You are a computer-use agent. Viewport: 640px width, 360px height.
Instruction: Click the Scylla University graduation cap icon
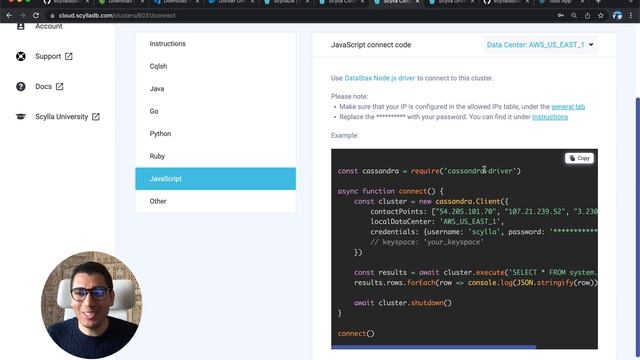tap(21, 117)
